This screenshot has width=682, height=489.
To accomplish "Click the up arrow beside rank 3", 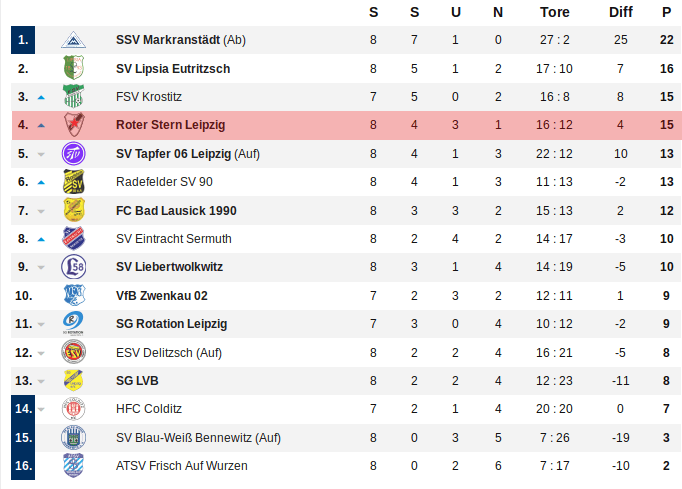I will (x=41, y=98).
